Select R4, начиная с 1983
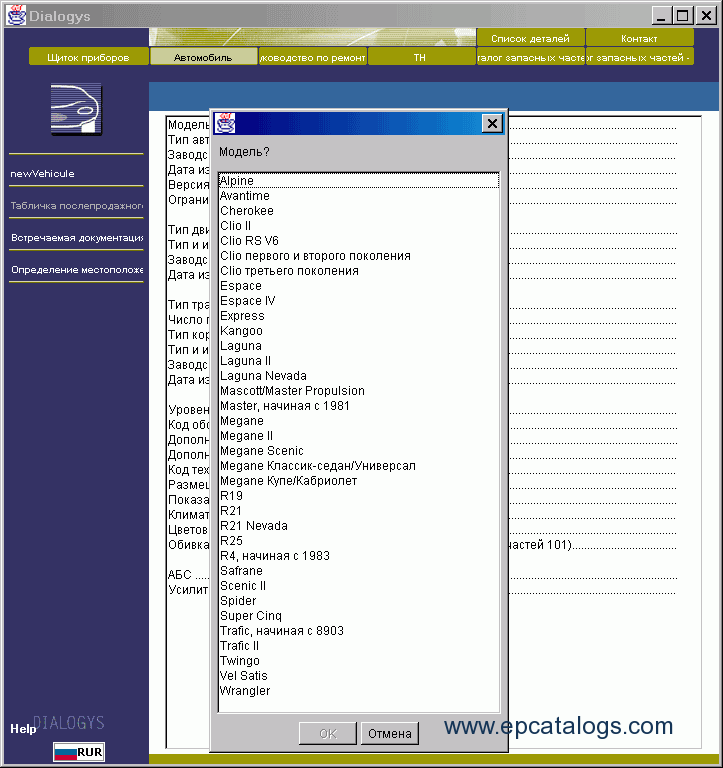The height and width of the screenshot is (768, 723). pos(359,556)
